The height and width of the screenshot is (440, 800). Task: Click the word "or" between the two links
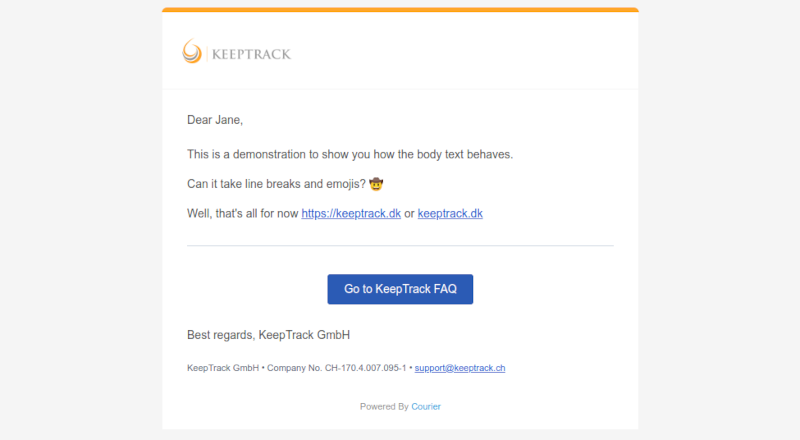click(409, 213)
